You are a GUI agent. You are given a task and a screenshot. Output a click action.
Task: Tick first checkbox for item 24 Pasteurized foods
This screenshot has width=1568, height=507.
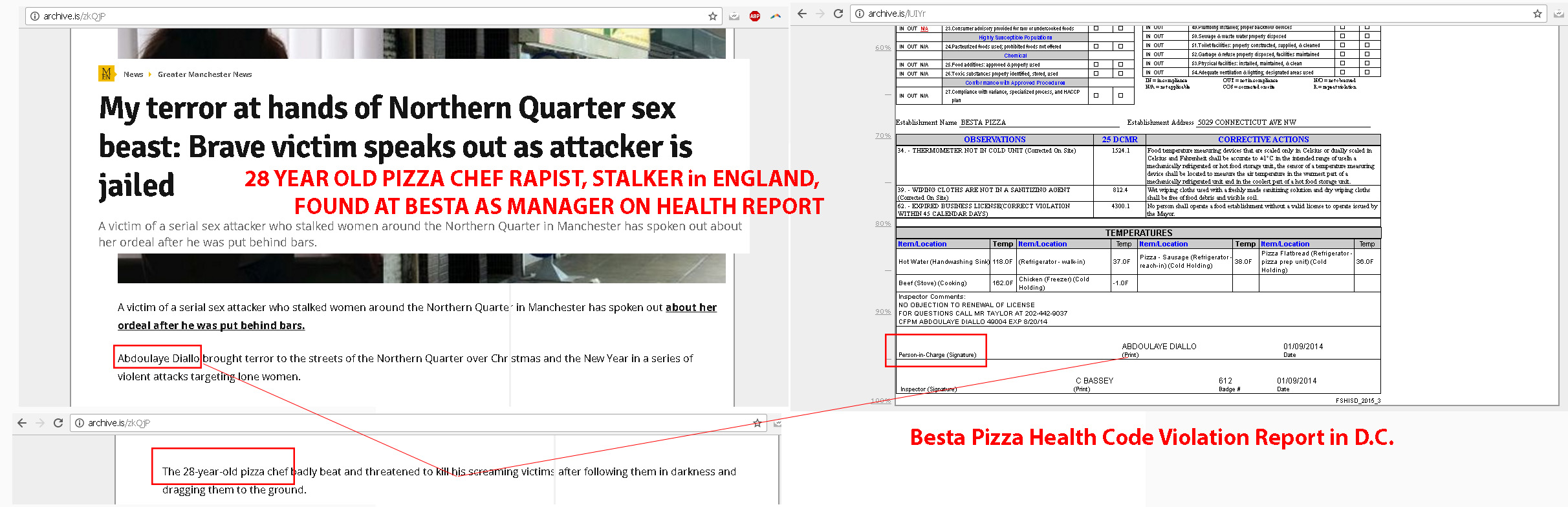pos(1096,47)
